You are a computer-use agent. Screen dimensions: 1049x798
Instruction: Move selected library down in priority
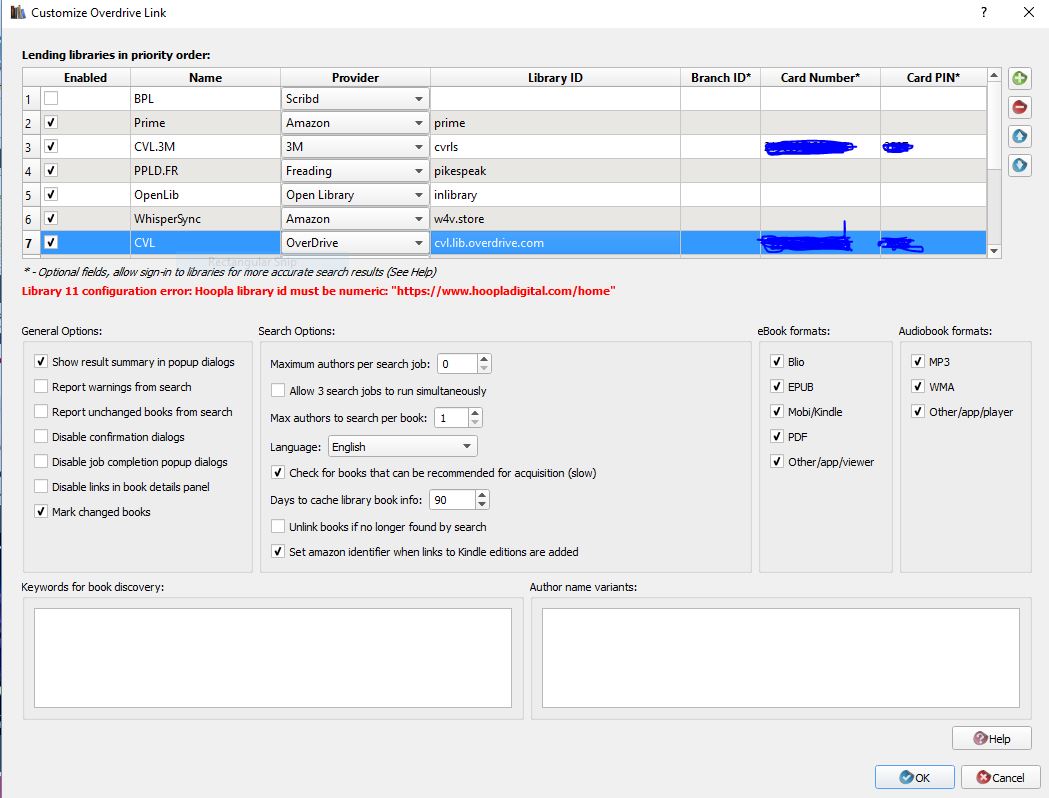click(x=1020, y=165)
